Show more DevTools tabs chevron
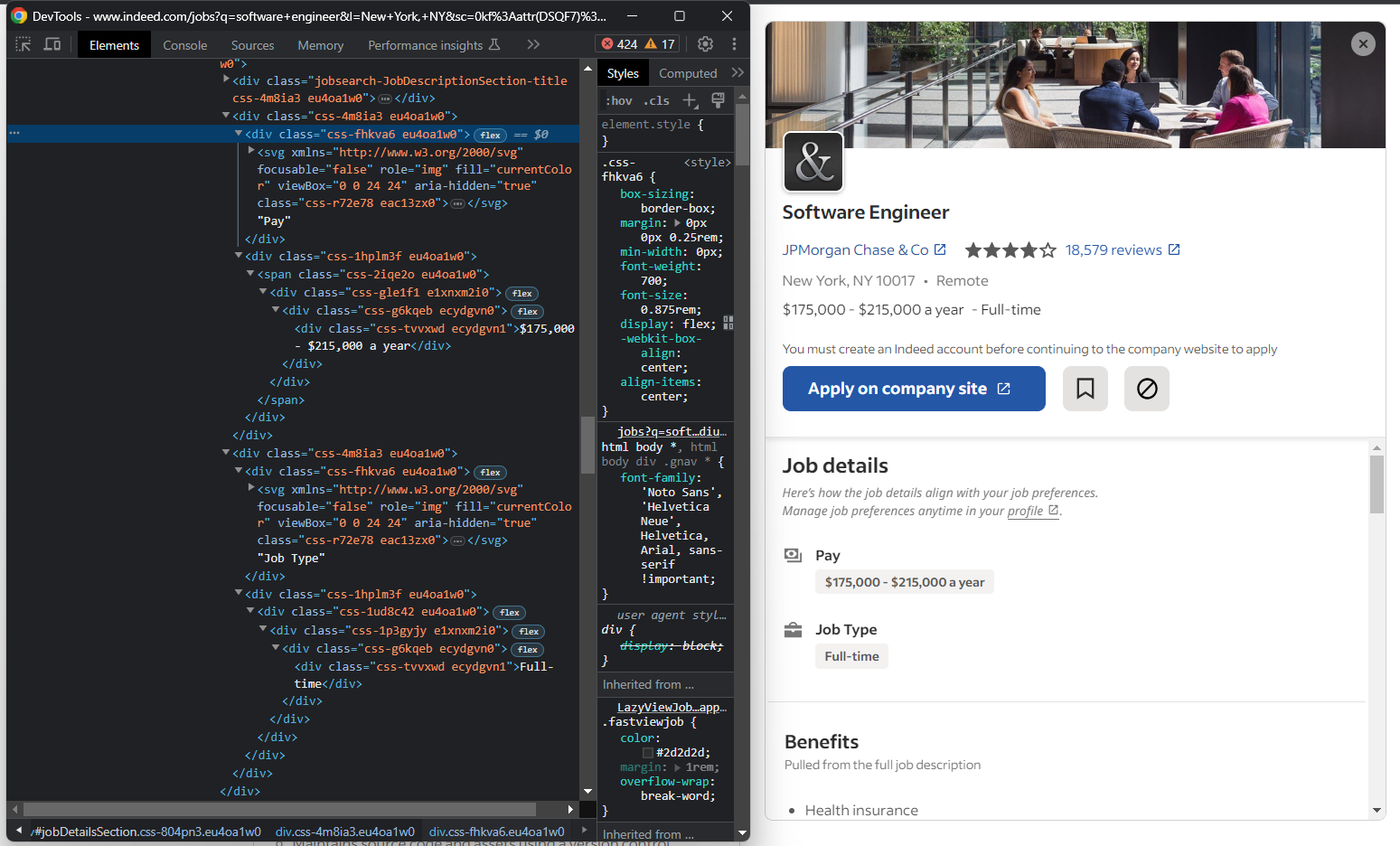This screenshot has height=846, width=1400. click(x=533, y=44)
